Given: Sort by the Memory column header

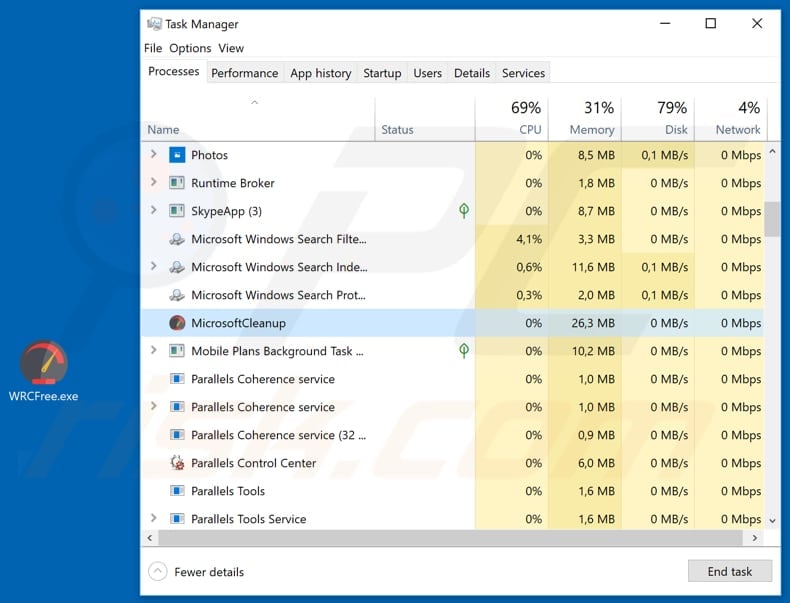Looking at the screenshot, I should 585,119.
